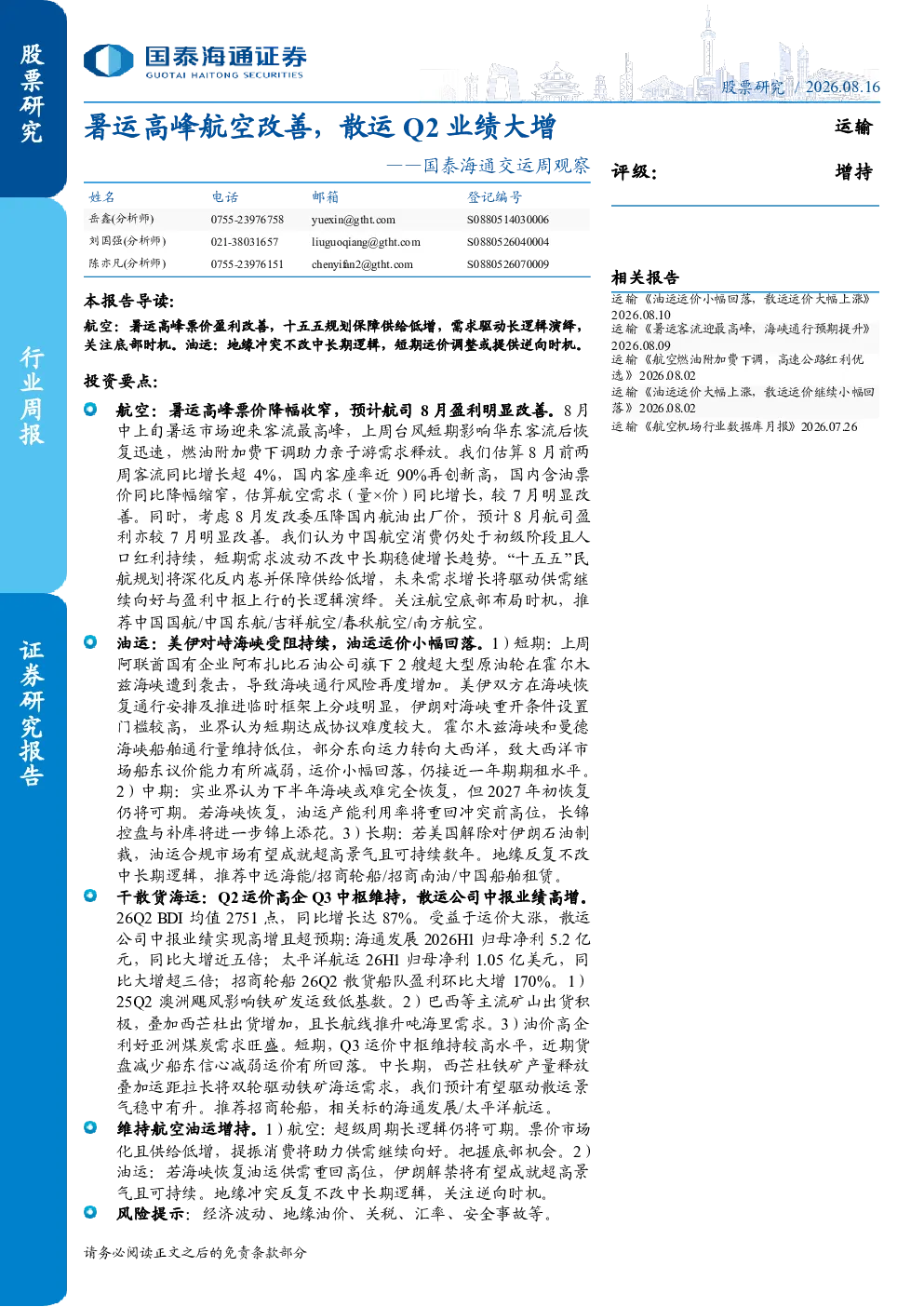Click bold text 风险提示
Viewport: 924px width, 1307px height.
(150, 1214)
